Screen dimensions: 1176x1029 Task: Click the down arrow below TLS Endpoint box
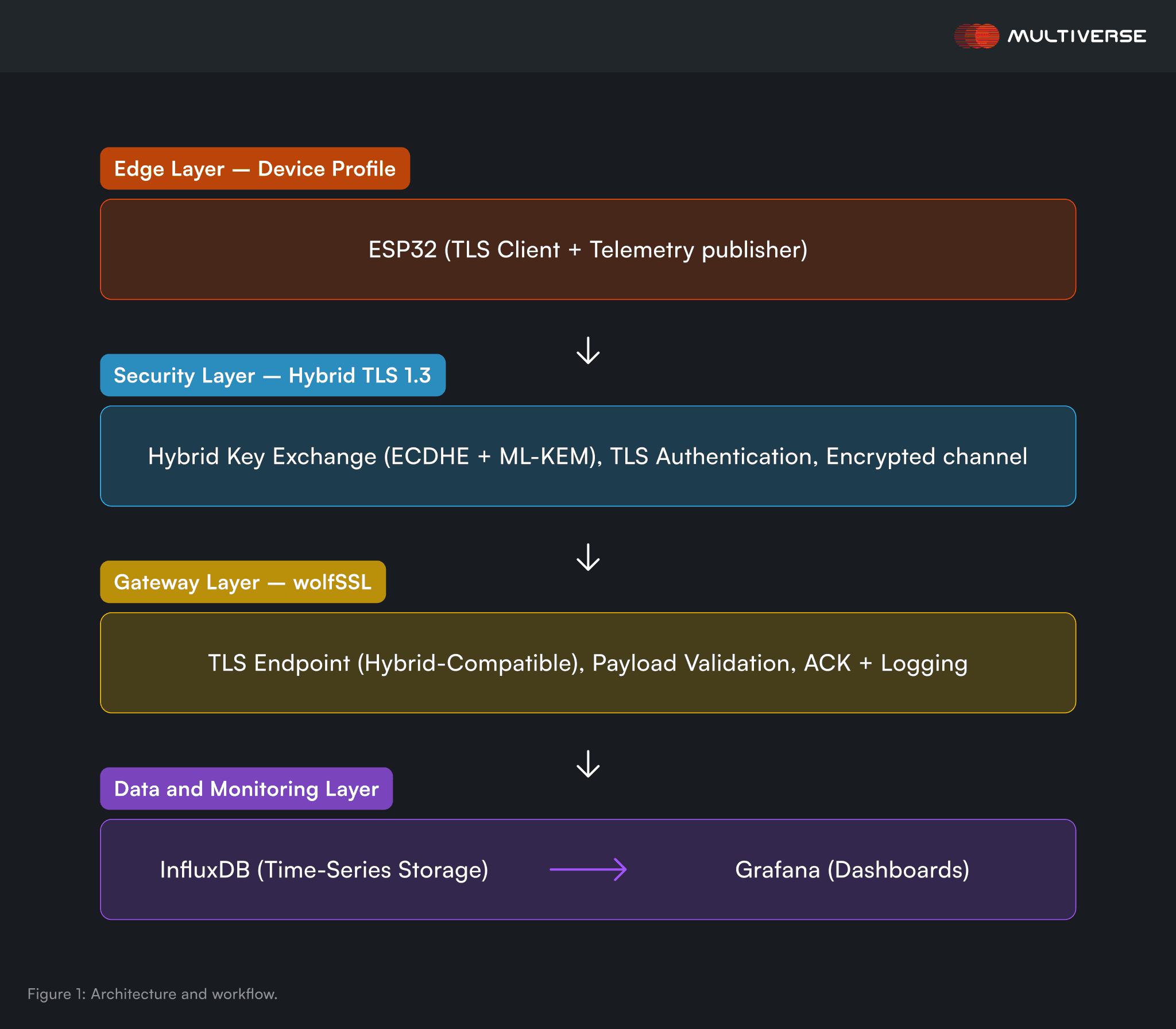coord(588,764)
